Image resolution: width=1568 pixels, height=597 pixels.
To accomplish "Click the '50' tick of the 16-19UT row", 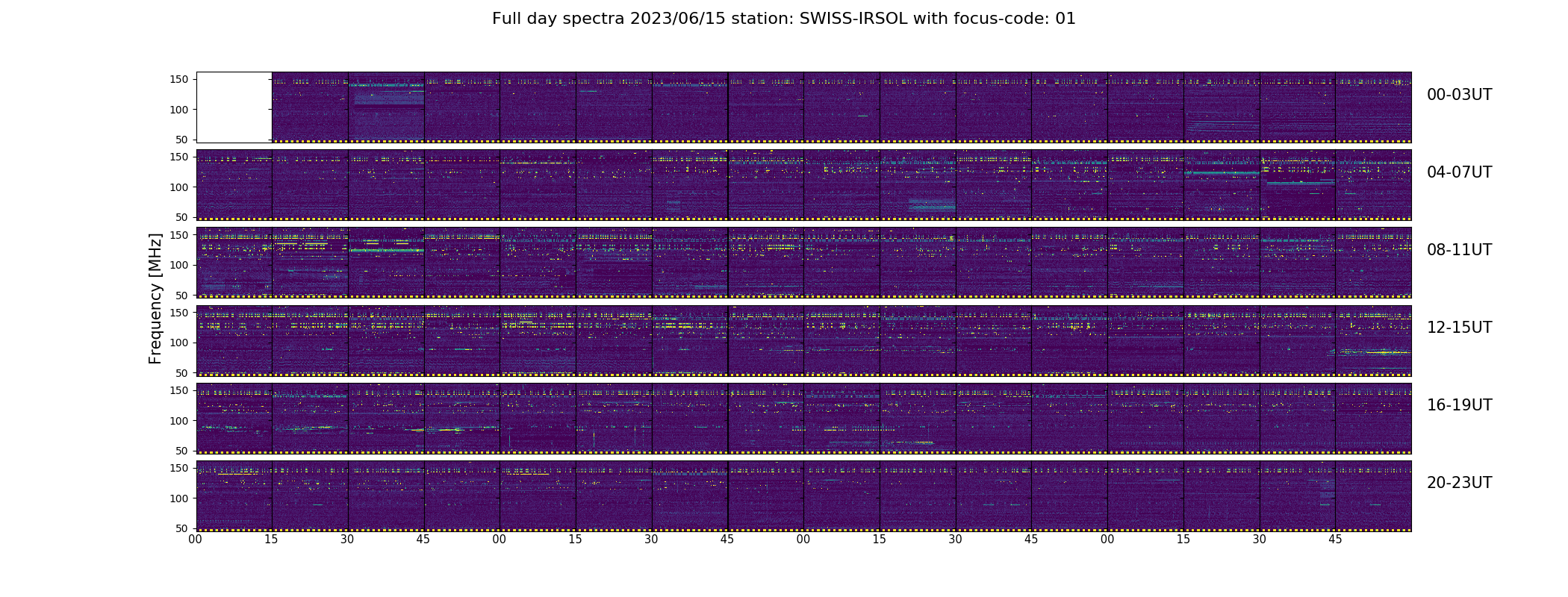I will (182, 450).
